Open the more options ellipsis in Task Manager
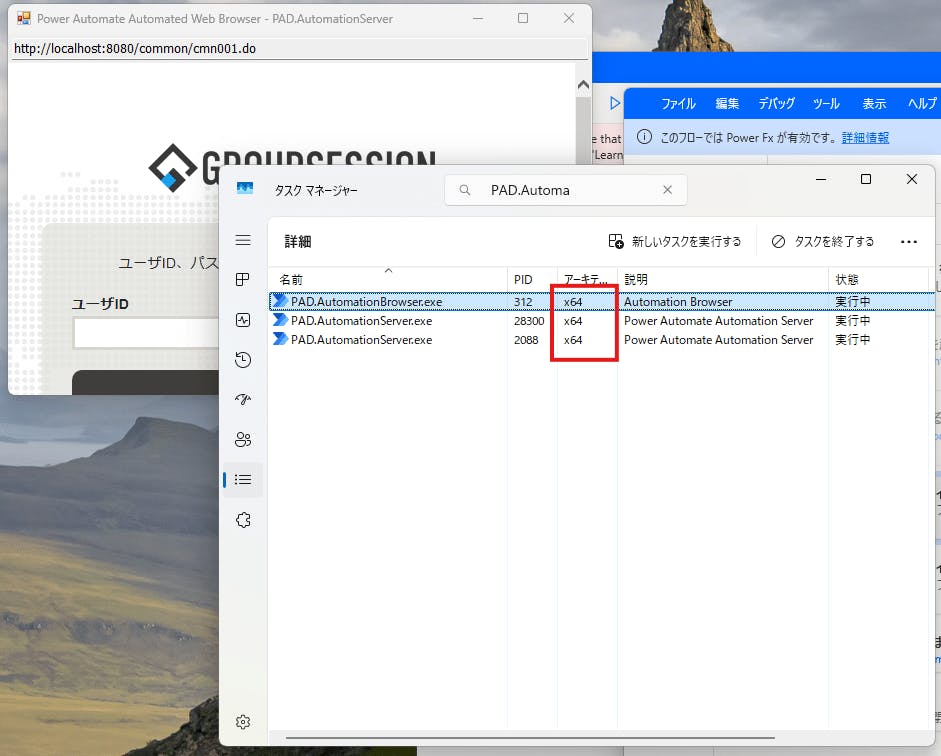Viewport: 941px width, 756px height. click(909, 242)
